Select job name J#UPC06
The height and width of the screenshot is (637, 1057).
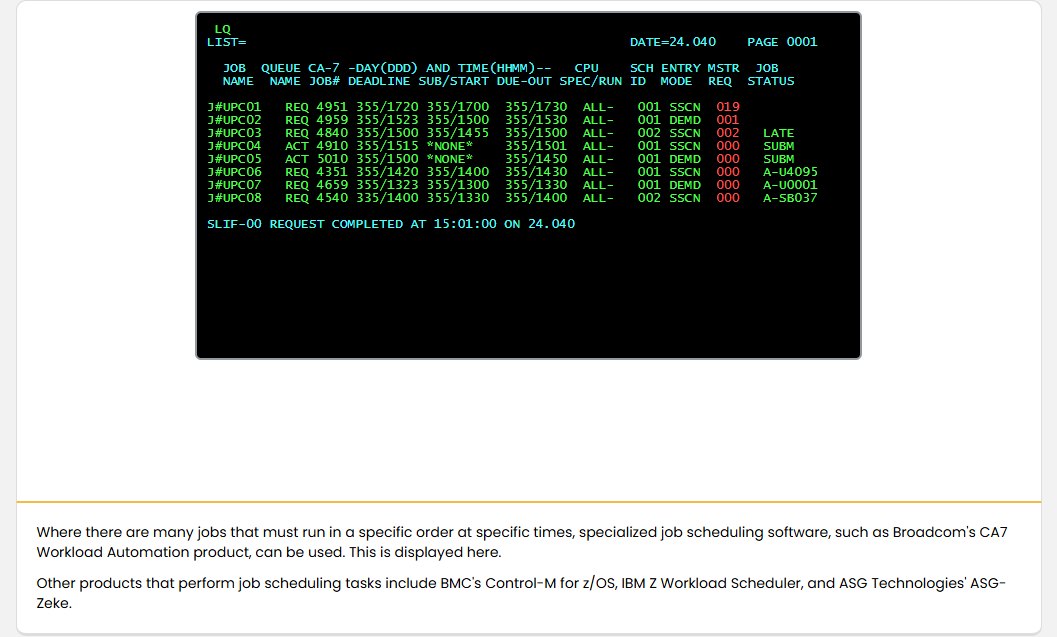[234, 172]
